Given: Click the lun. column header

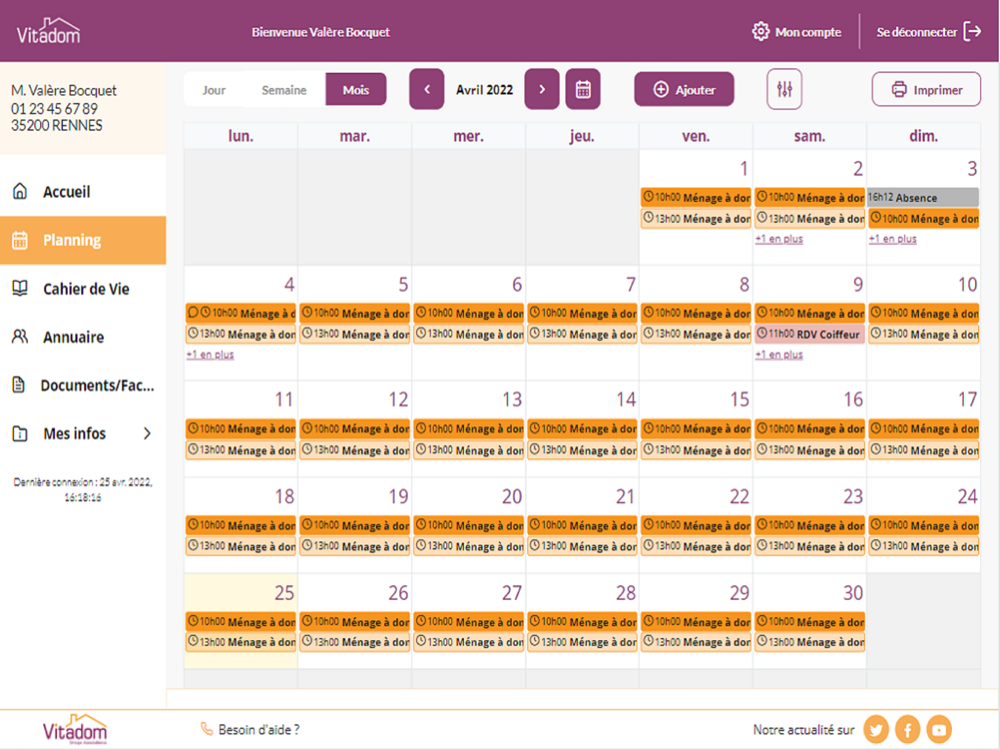Looking at the screenshot, I should [x=240, y=136].
